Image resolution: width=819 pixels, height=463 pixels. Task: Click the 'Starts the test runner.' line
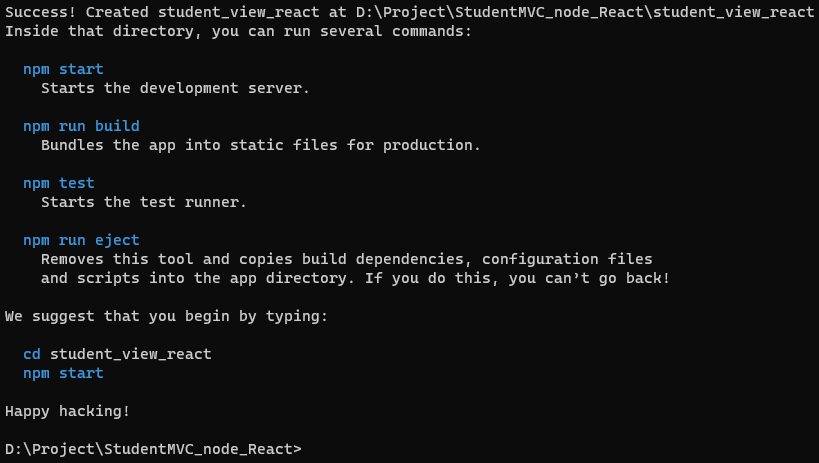pyautogui.click(x=144, y=202)
